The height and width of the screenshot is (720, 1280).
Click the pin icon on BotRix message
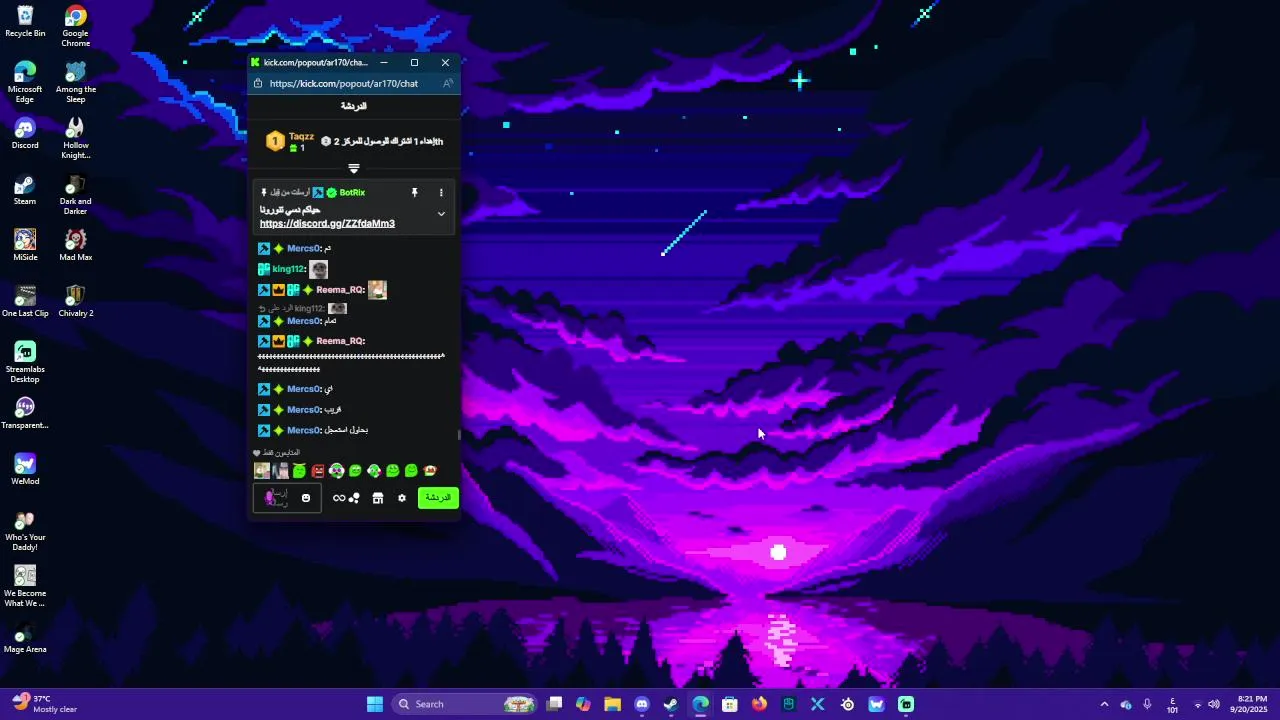pyautogui.click(x=414, y=193)
